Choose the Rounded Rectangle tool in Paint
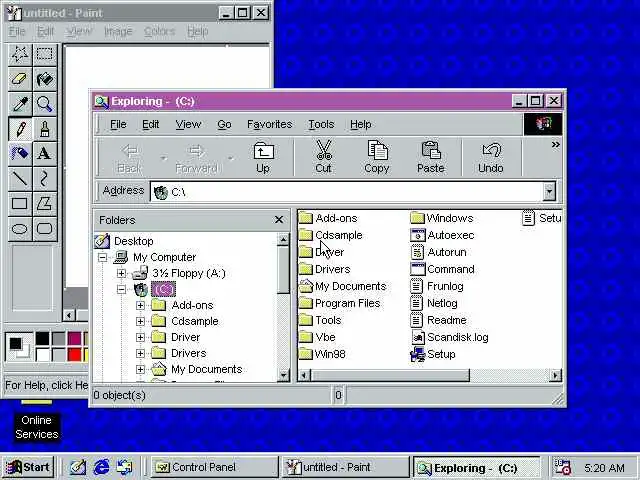 click(x=44, y=229)
